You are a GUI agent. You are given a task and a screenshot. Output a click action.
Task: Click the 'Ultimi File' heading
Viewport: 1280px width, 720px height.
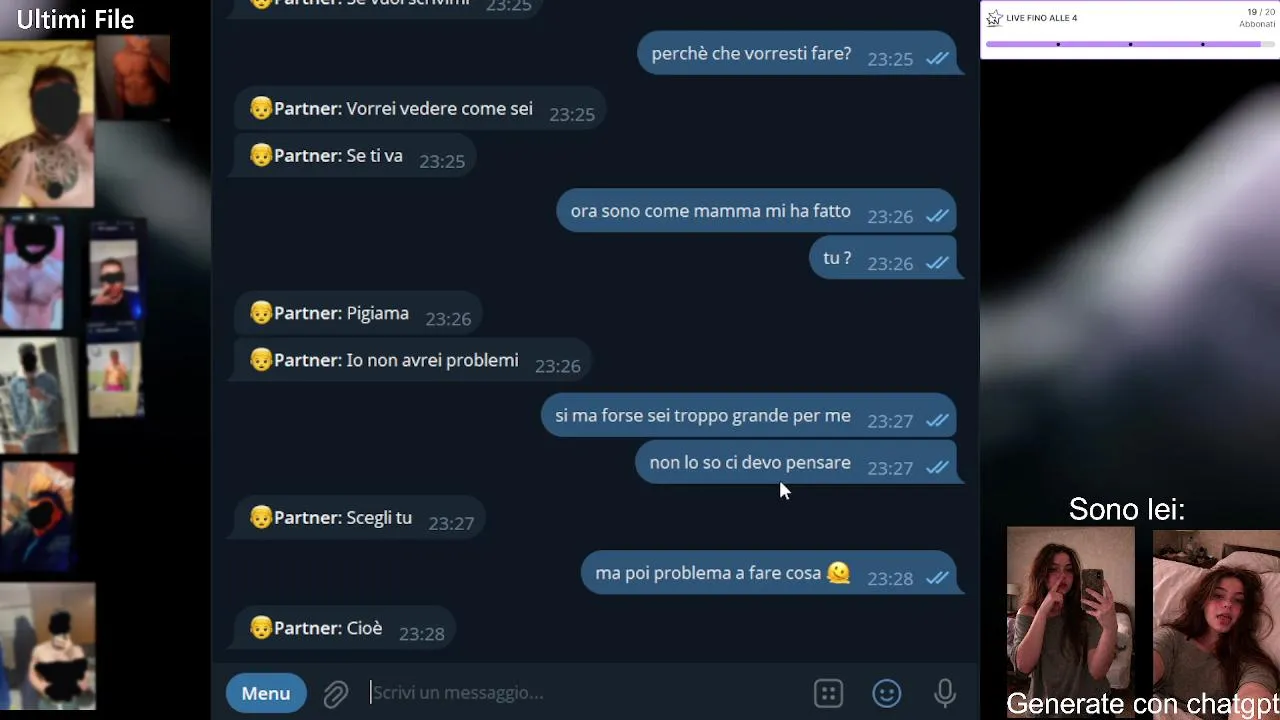[75, 19]
